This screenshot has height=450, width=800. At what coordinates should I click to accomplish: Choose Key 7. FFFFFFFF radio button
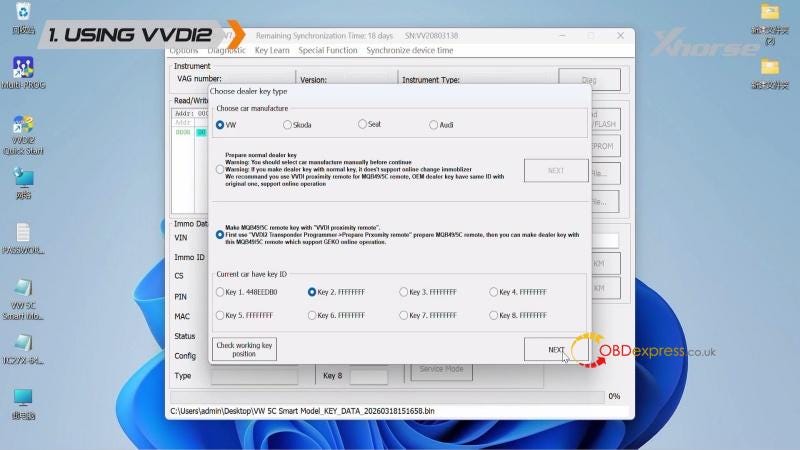[404, 315]
